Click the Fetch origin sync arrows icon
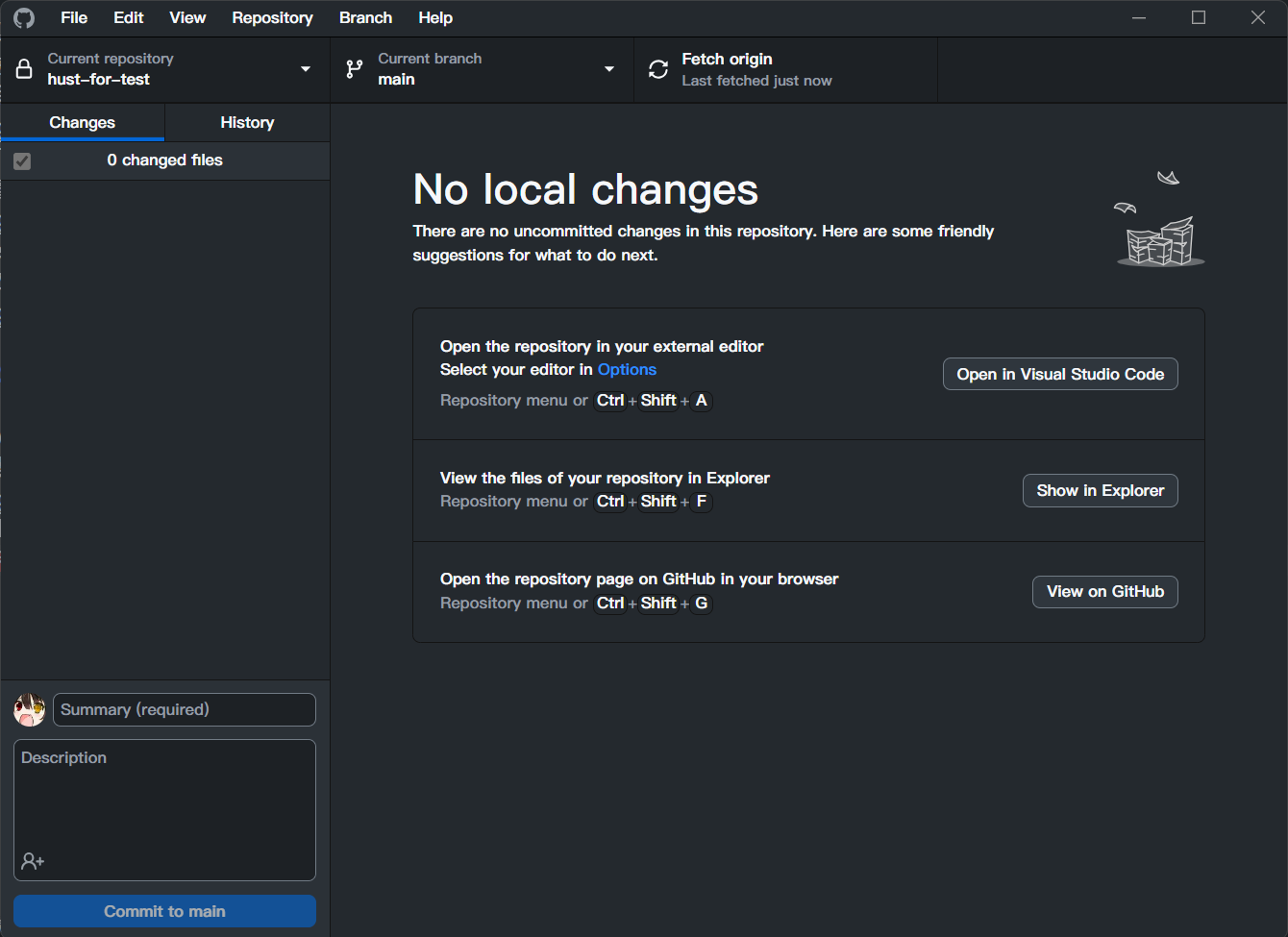 pos(658,69)
